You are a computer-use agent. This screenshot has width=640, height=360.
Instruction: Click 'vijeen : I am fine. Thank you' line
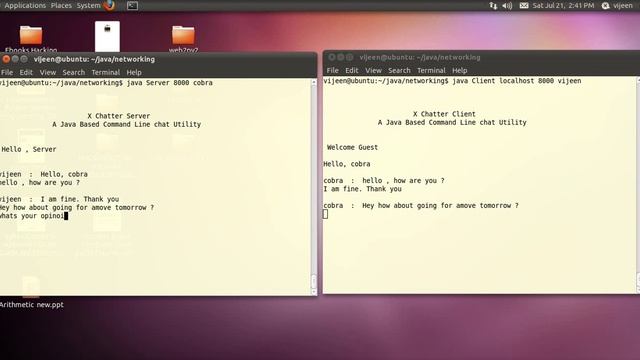60,199
